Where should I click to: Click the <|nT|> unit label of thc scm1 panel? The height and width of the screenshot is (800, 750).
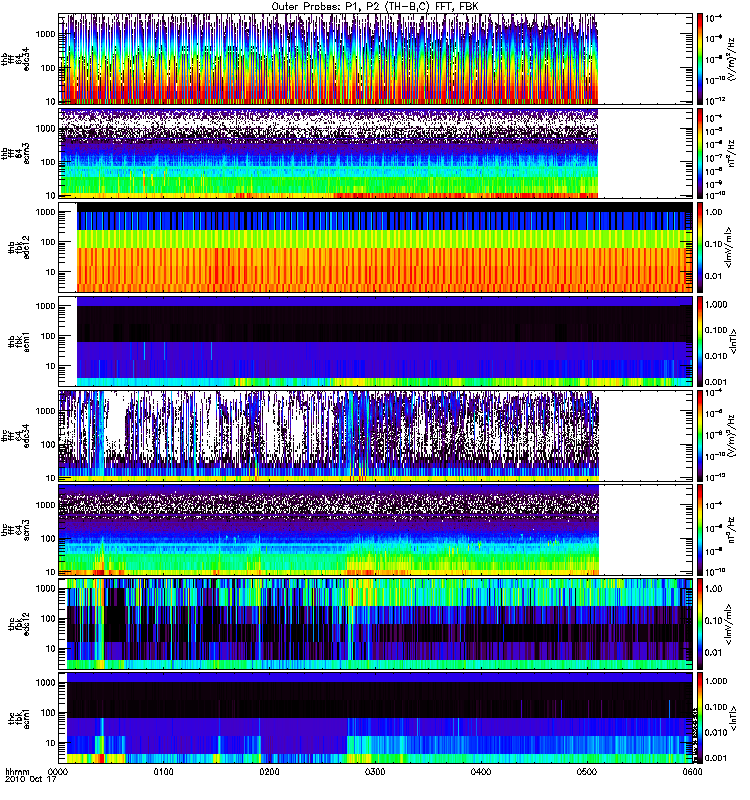pyautogui.click(x=733, y=718)
